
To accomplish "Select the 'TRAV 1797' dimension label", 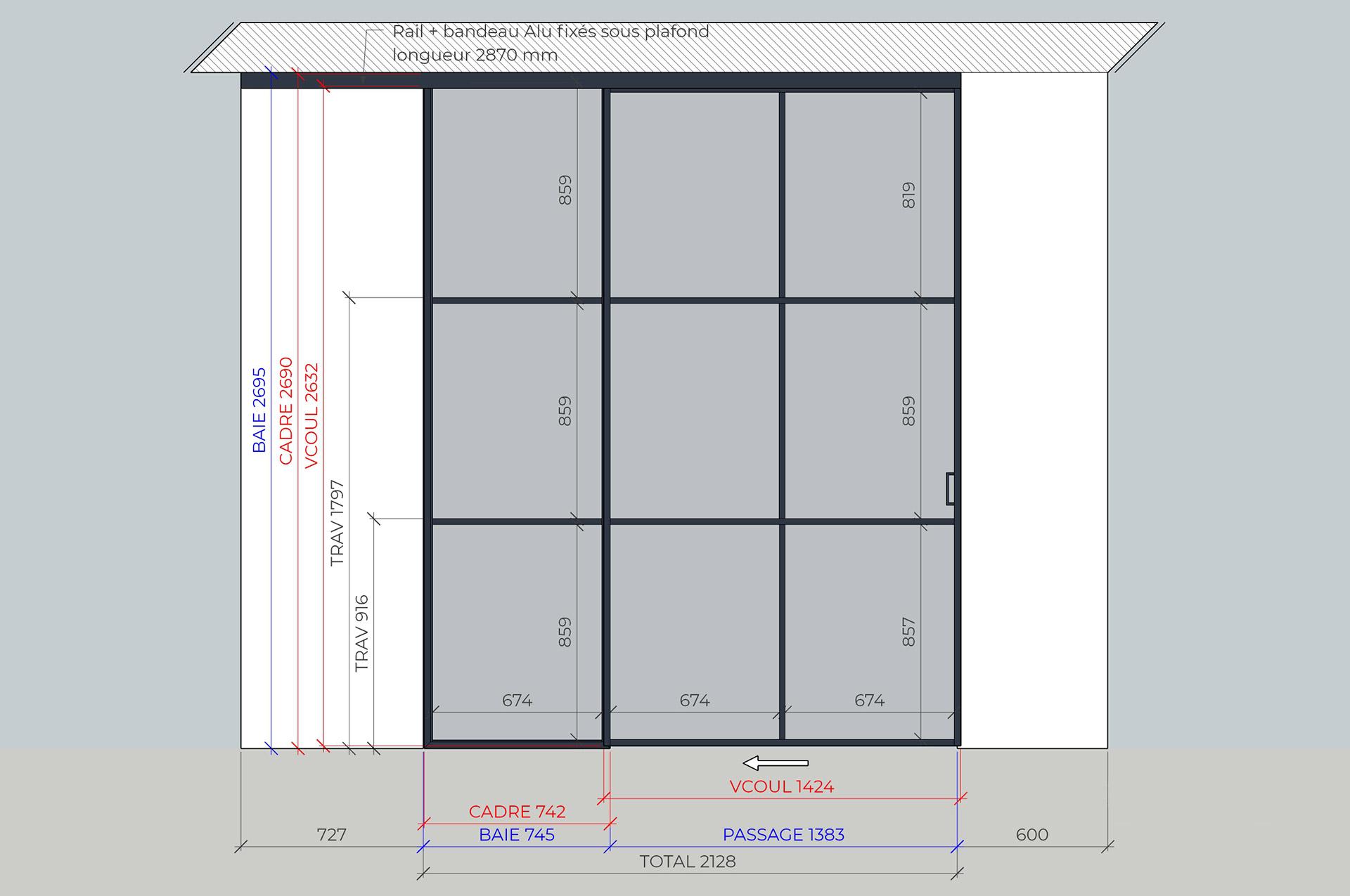I will click(337, 523).
